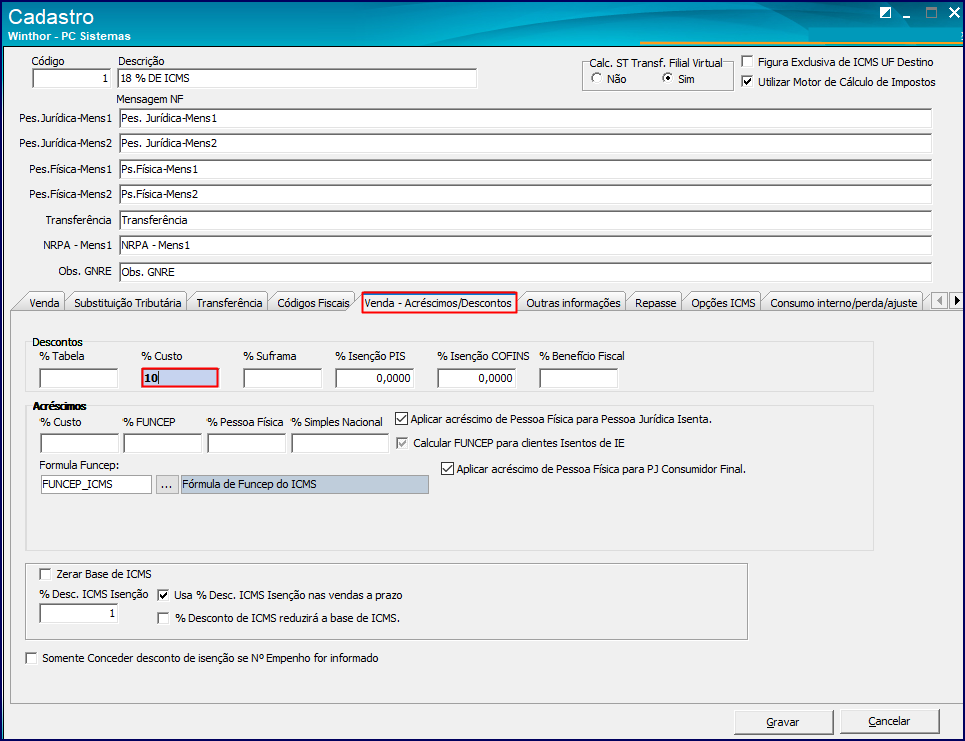Click the % Isenção COFINS field

tap(477, 378)
